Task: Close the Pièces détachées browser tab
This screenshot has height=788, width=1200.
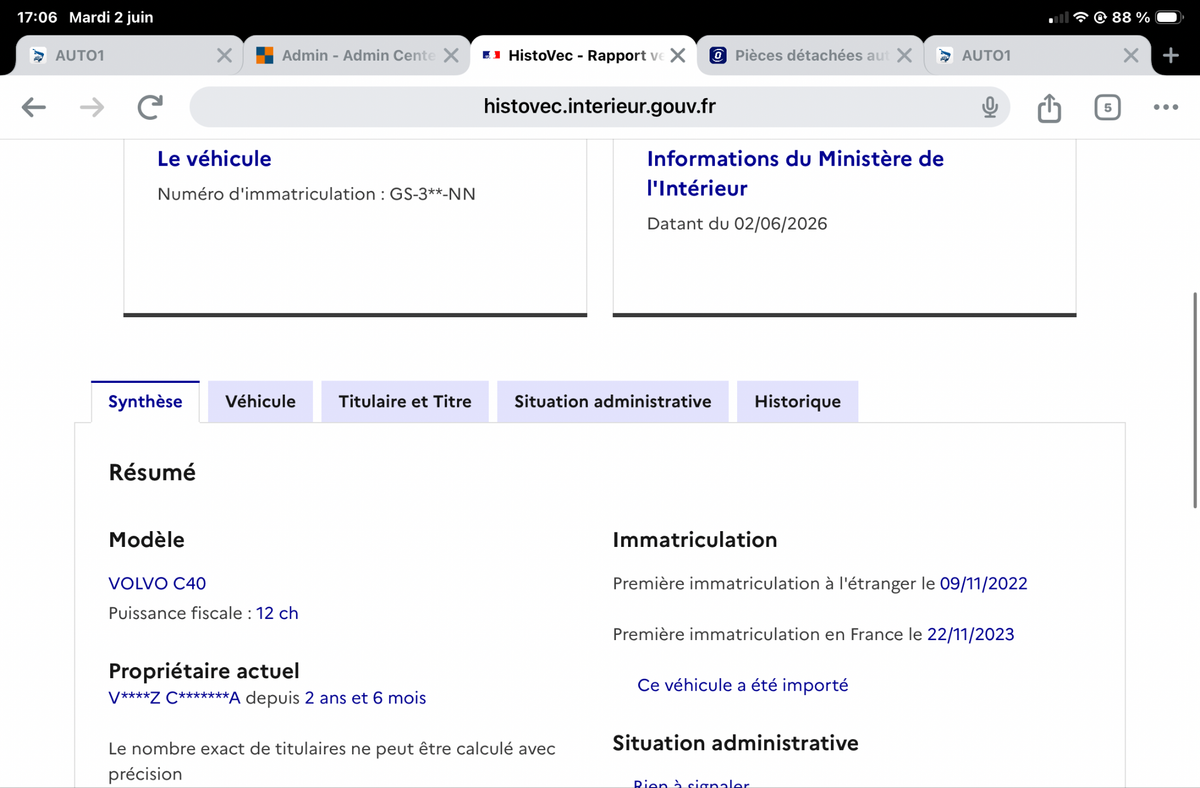Action: coord(904,56)
